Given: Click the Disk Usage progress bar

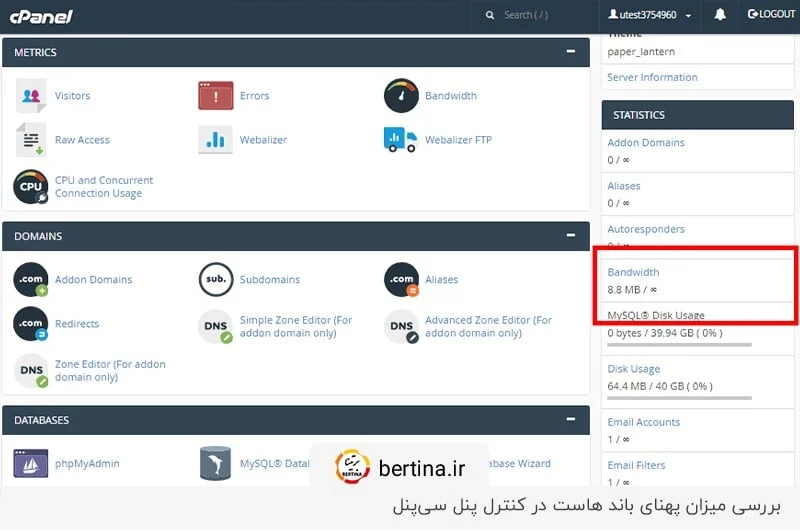Looking at the screenshot, I should [679, 399].
